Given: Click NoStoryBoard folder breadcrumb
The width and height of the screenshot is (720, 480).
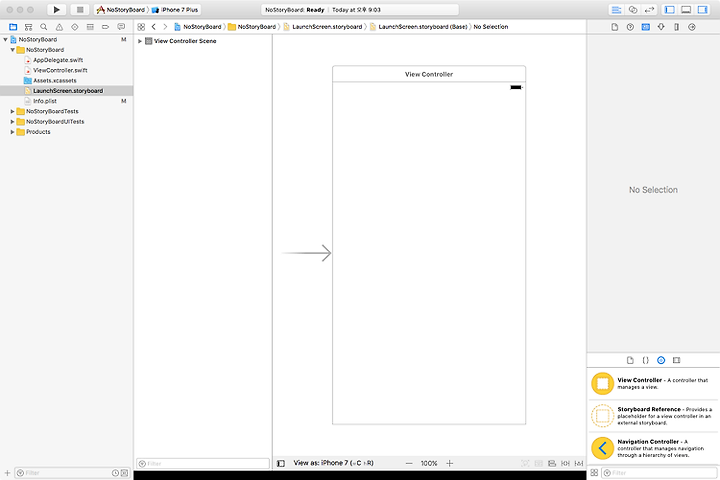Looking at the screenshot, I should point(252,27).
